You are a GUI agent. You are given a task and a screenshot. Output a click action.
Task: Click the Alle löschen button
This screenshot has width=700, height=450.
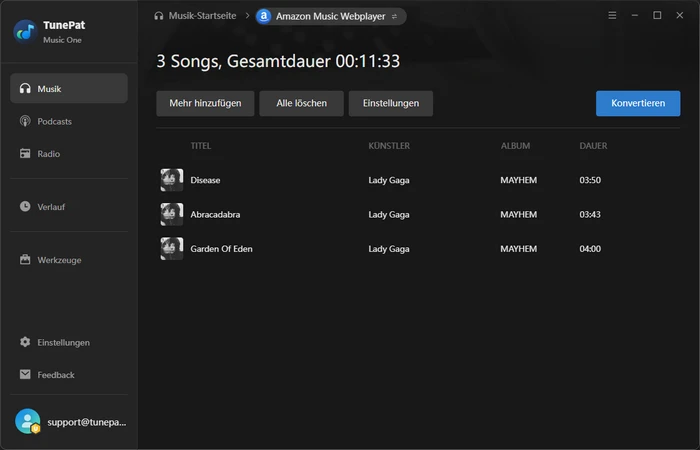click(301, 103)
